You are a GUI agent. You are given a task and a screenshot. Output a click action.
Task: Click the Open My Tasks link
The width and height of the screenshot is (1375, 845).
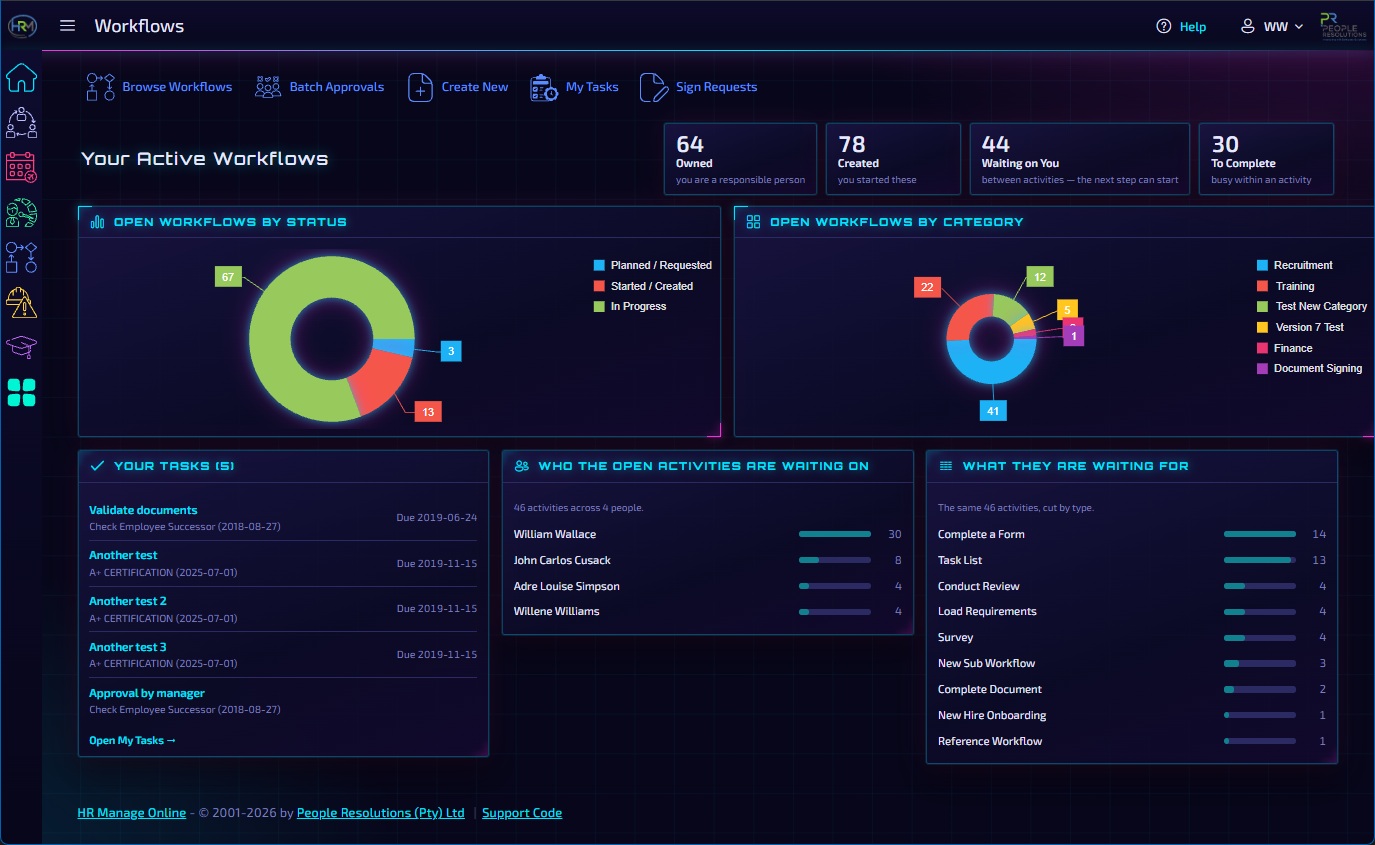tap(132, 741)
